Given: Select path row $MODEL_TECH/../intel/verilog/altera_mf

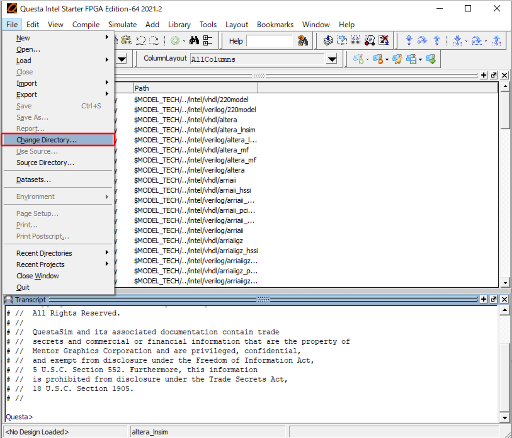Looking at the screenshot, I should coord(195,160).
